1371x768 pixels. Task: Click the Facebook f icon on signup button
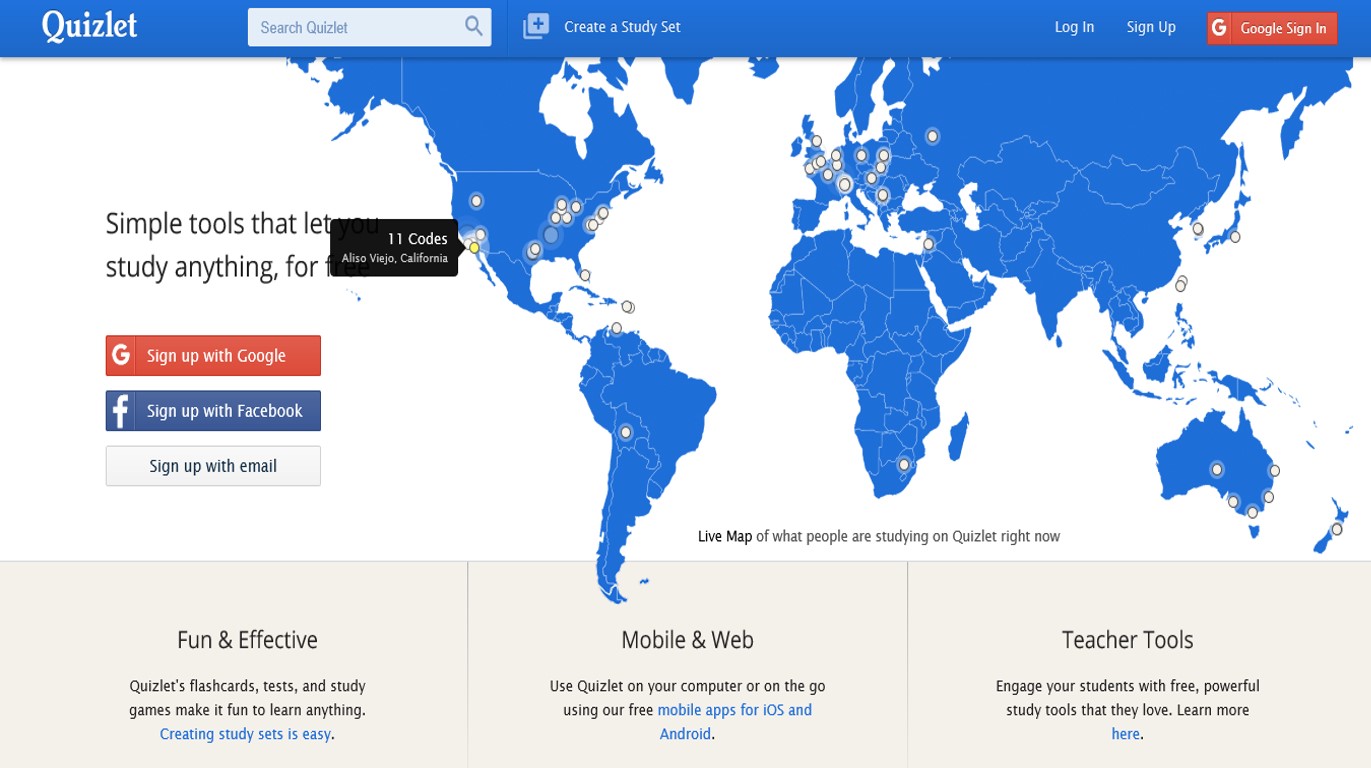tap(120, 411)
